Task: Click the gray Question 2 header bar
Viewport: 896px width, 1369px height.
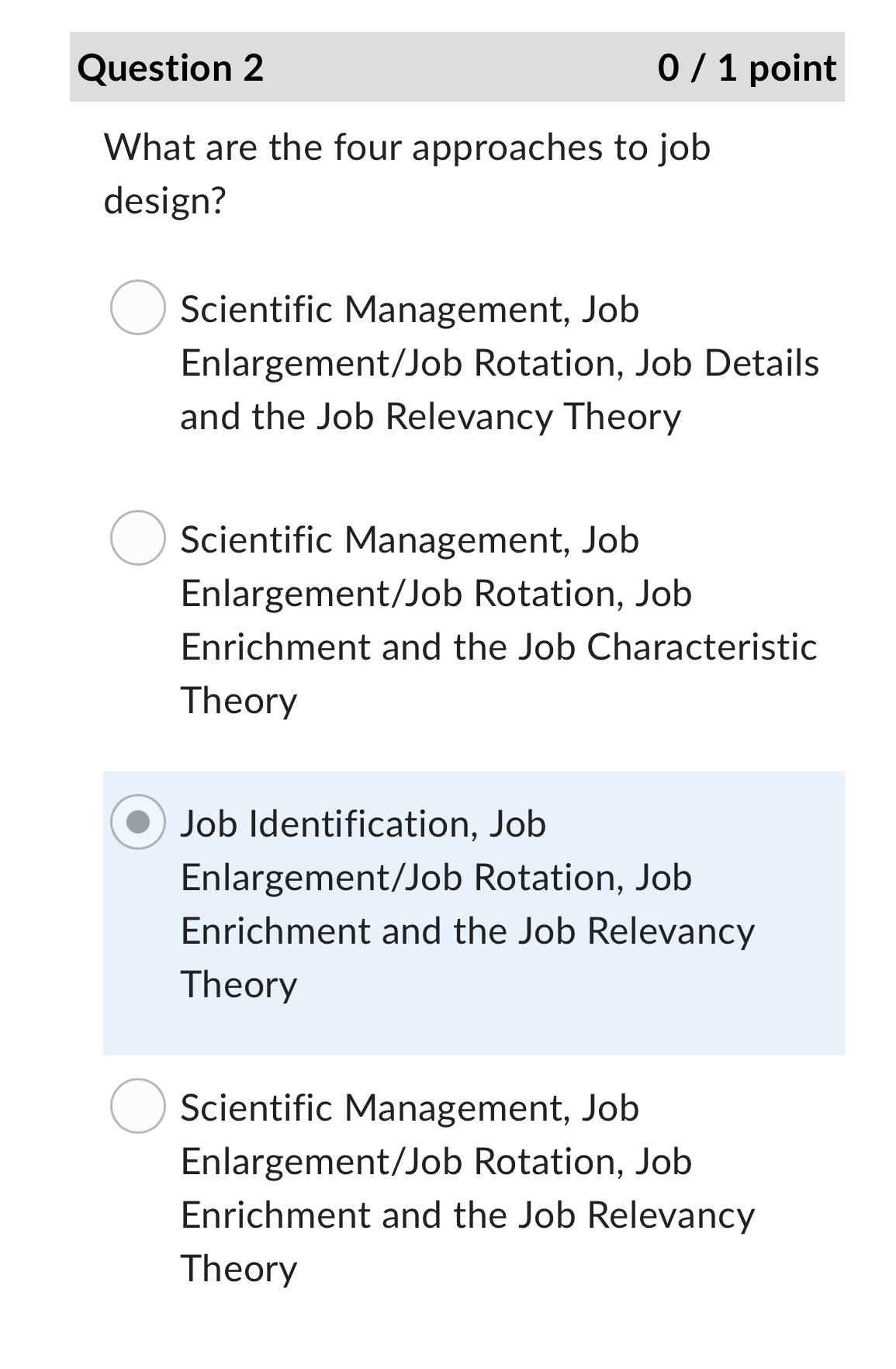Action: pos(458,68)
